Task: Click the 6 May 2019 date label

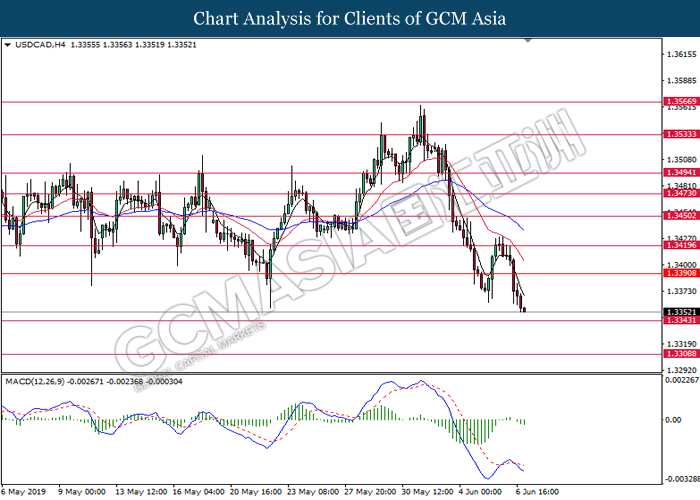Action: [x=23, y=492]
